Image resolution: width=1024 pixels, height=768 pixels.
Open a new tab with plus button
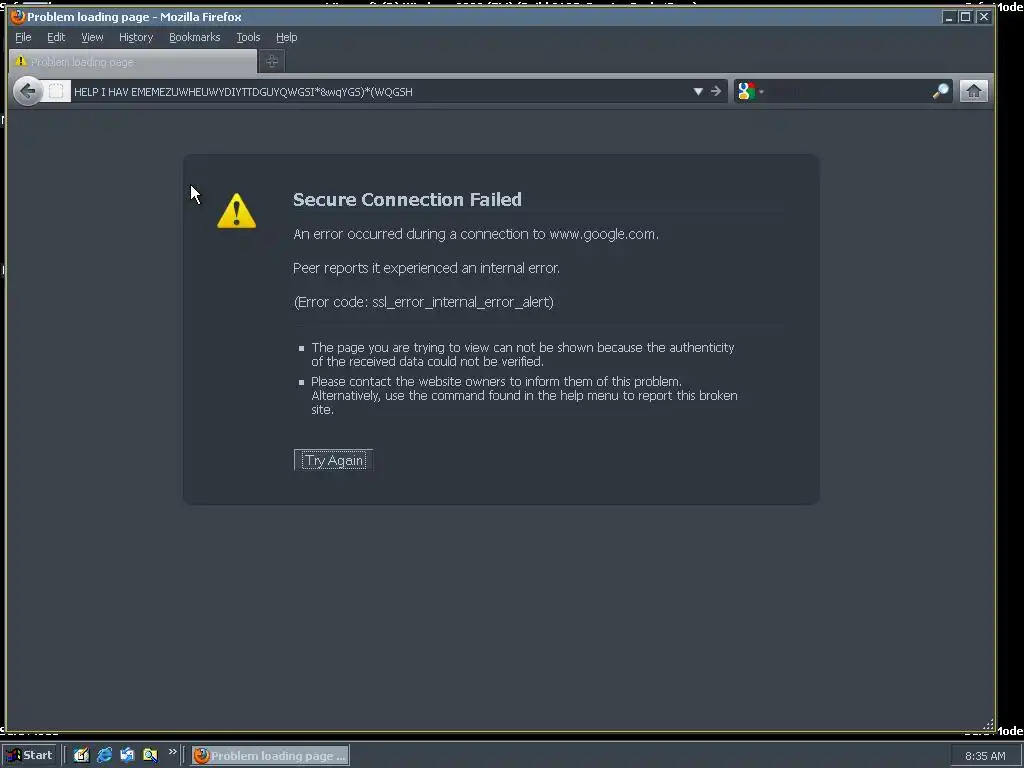[272, 61]
